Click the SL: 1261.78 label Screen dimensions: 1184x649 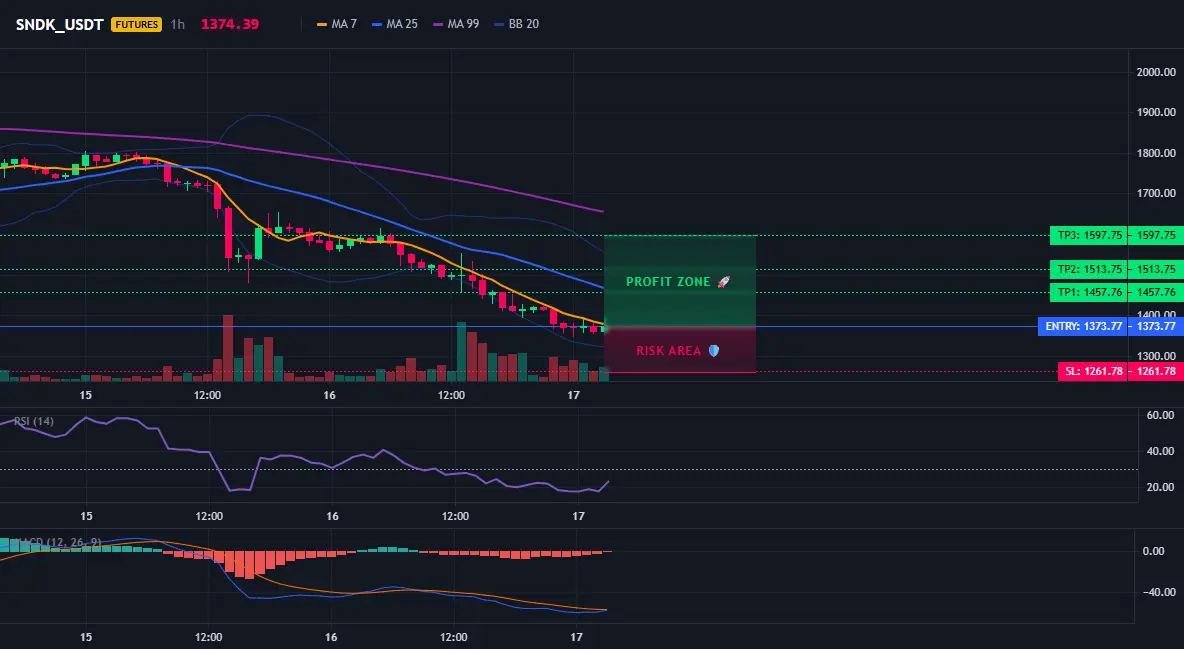point(1093,371)
